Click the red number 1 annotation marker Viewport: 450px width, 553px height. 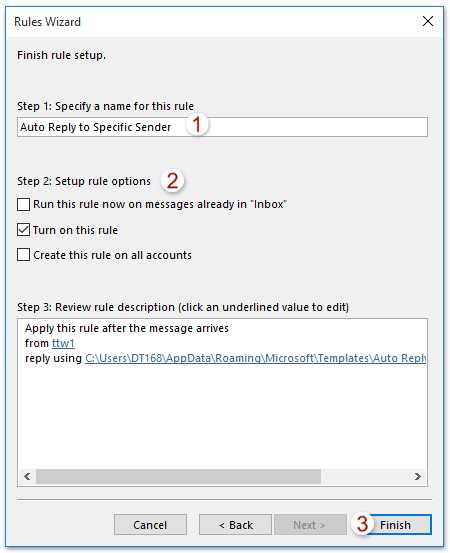pyautogui.click(x=197, y=124)
